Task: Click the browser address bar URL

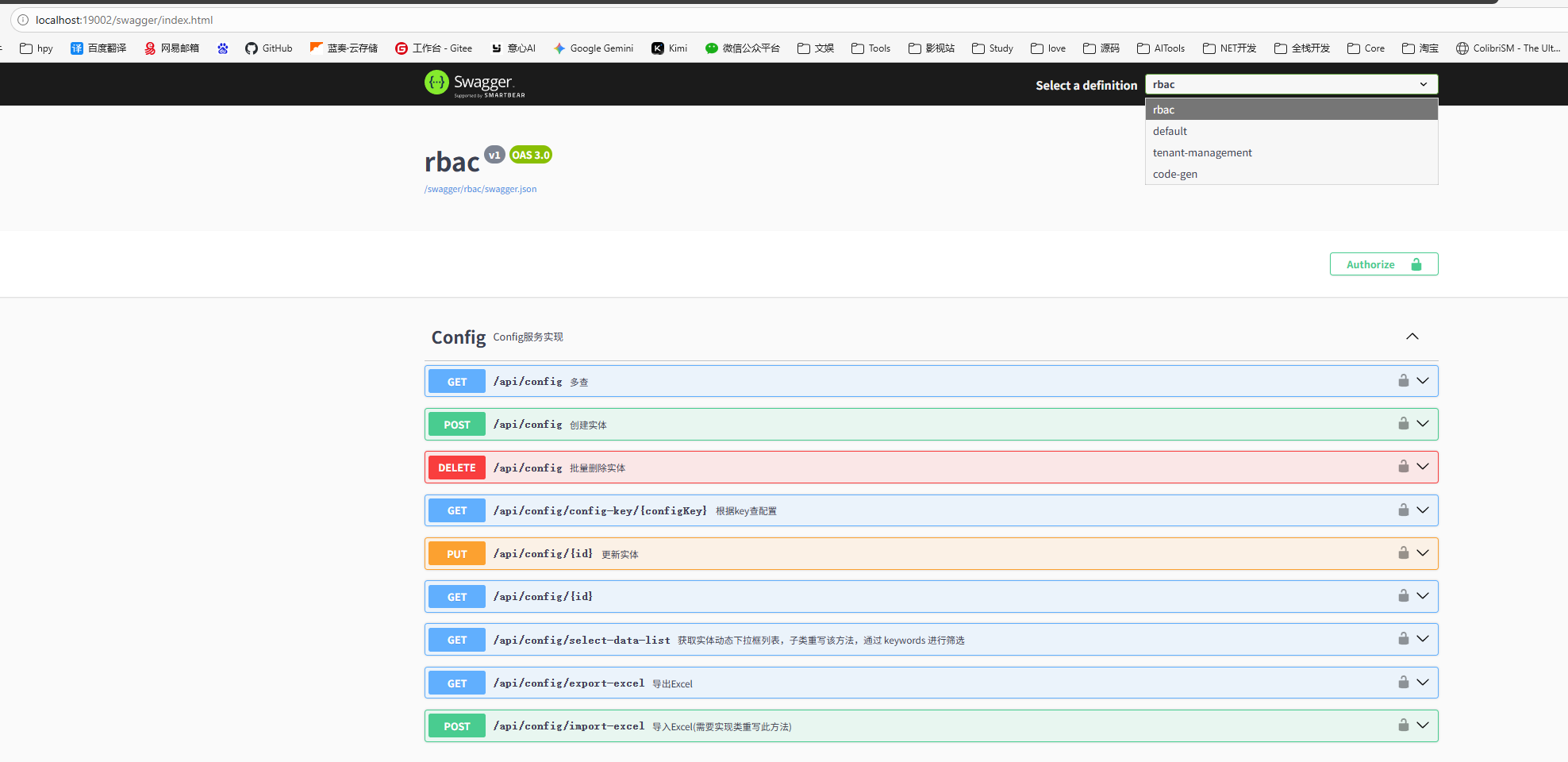Action: coord(124,20)
